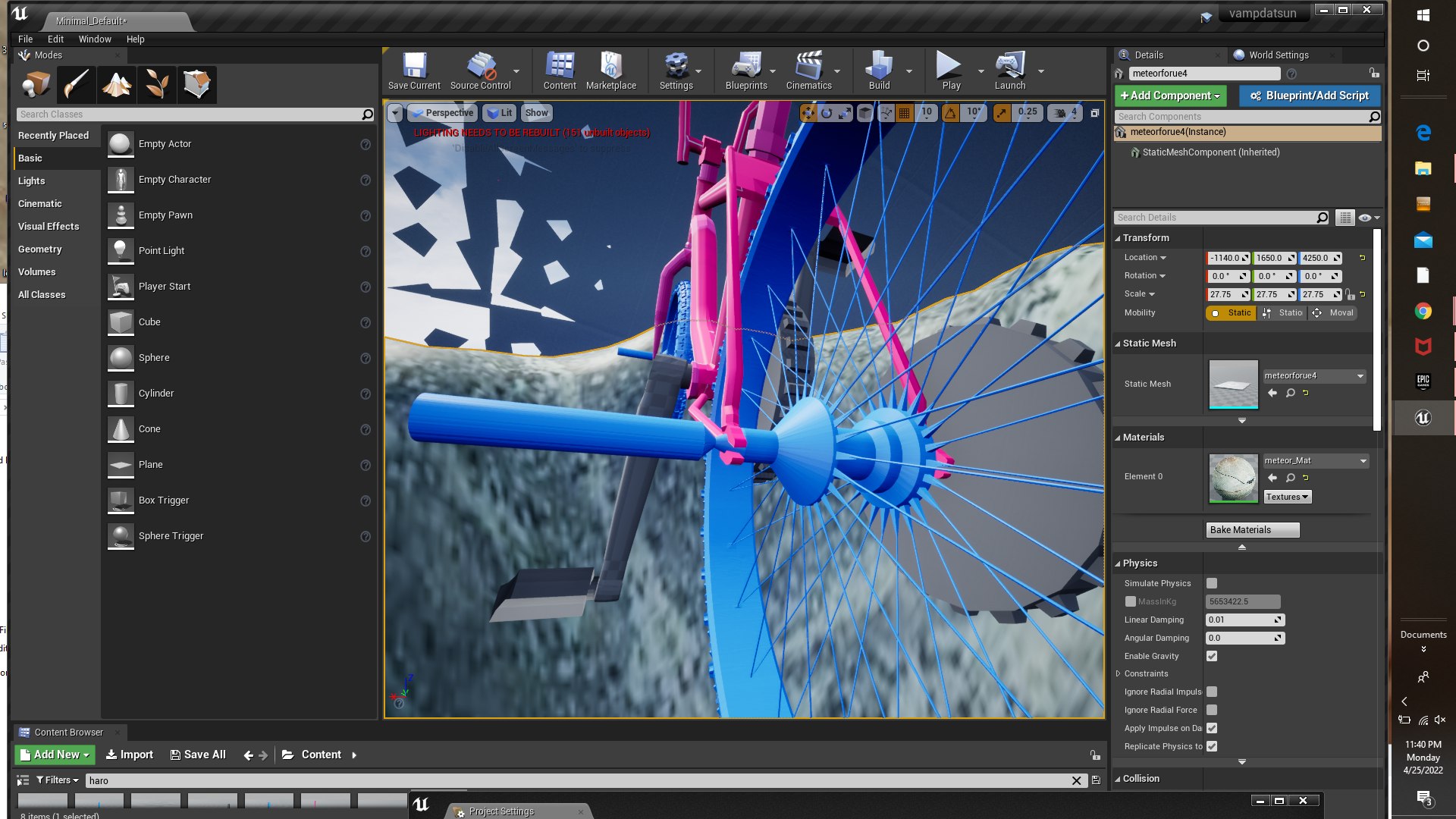Screen dimensions: 1456x819
Task: Click the Save Current toolbar icon
Action: tap(414, 71)
